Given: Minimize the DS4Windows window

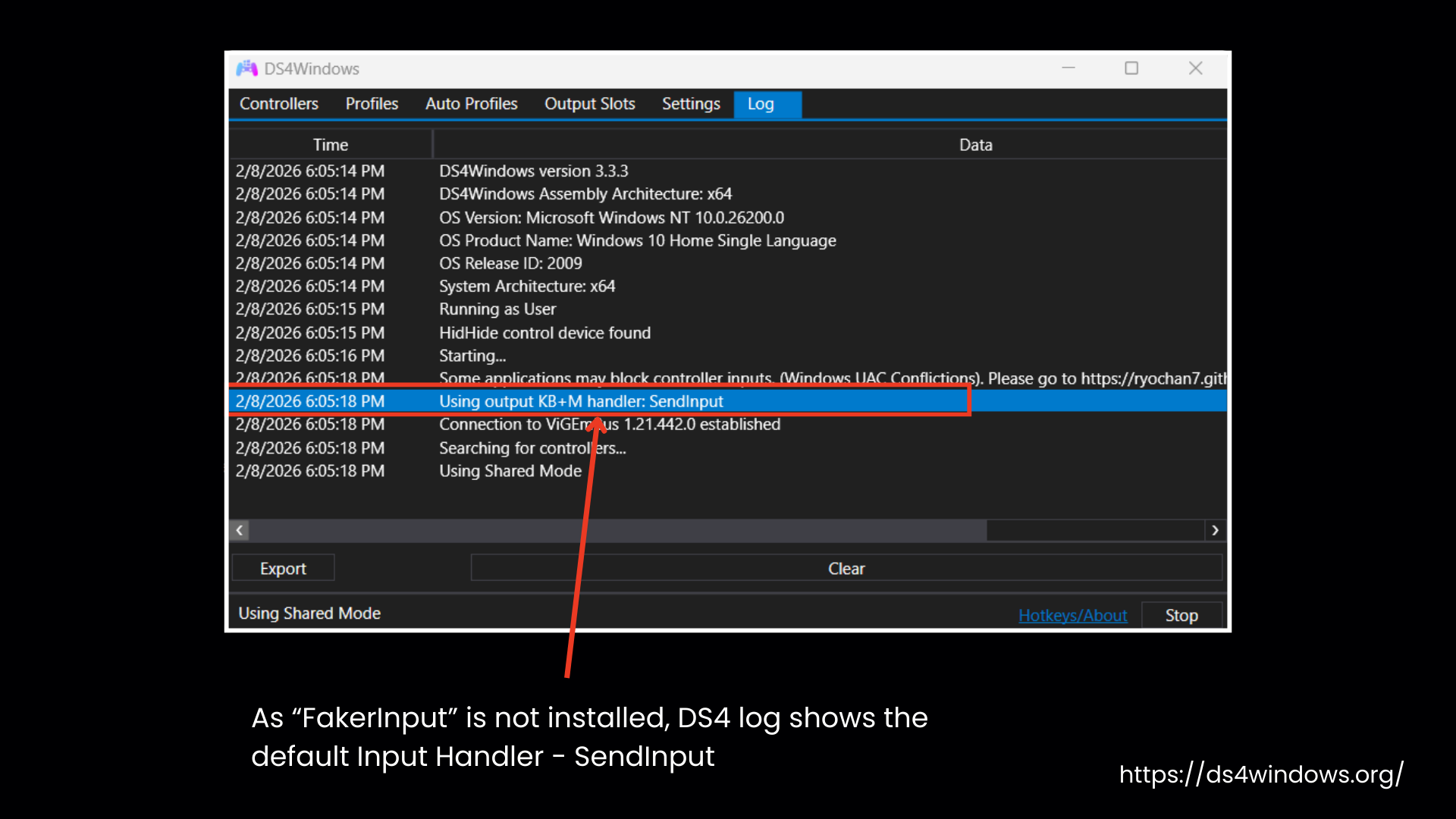Looking at the screenshot, I should (1068, 68).
